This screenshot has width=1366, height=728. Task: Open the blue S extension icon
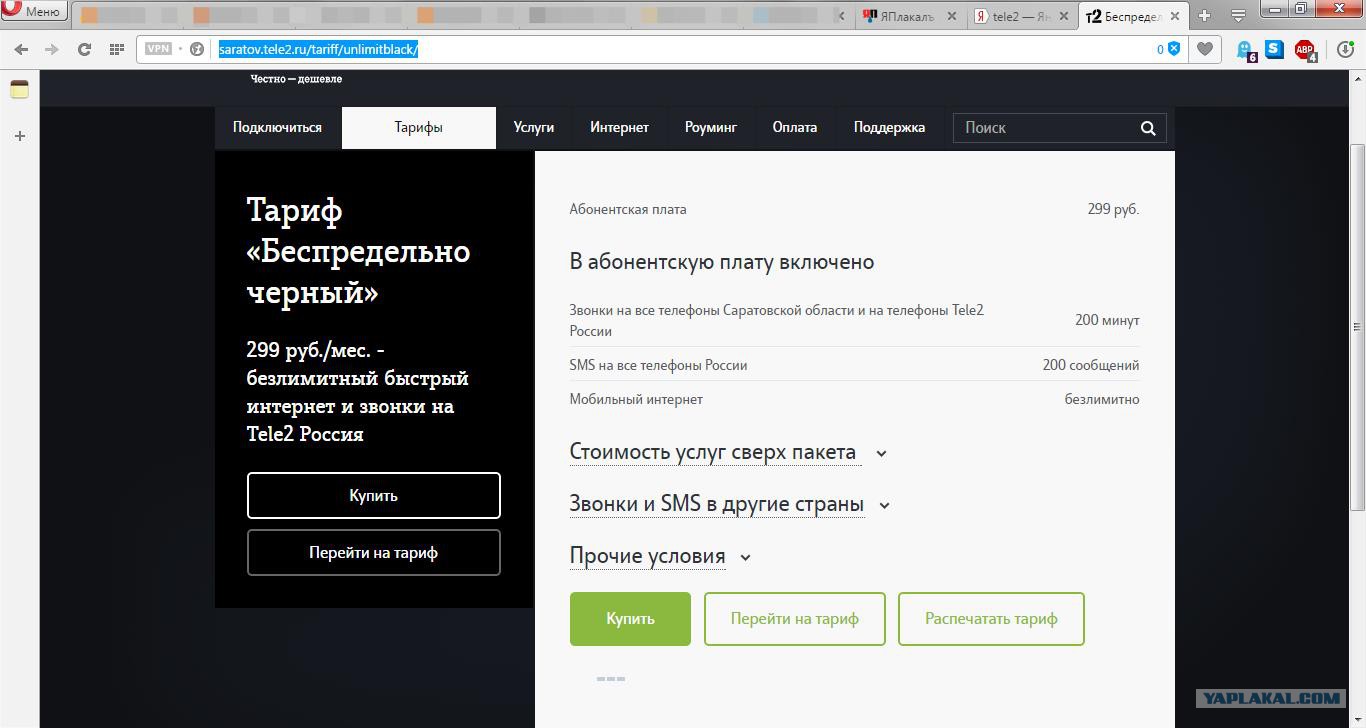click(x=1274, y=49)
